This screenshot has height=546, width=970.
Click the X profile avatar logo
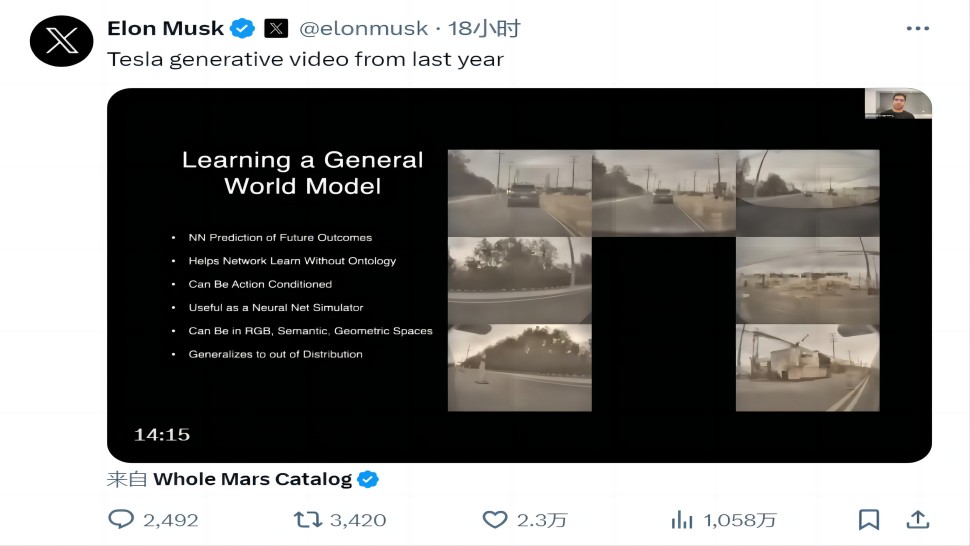(62, 41)
